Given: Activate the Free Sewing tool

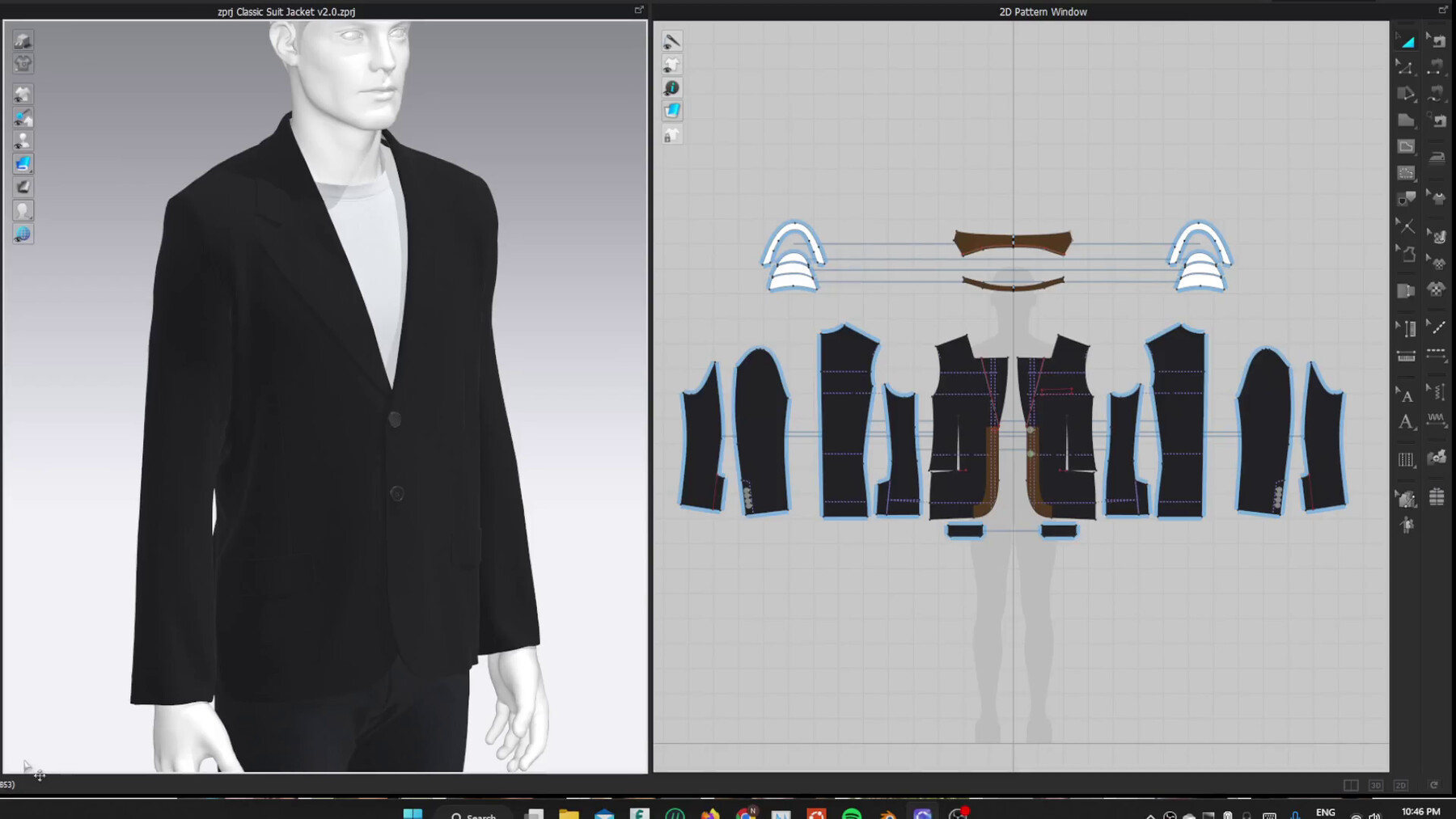Looking at the screenshot, I should pyautogui.click(x=1437, y=94).
